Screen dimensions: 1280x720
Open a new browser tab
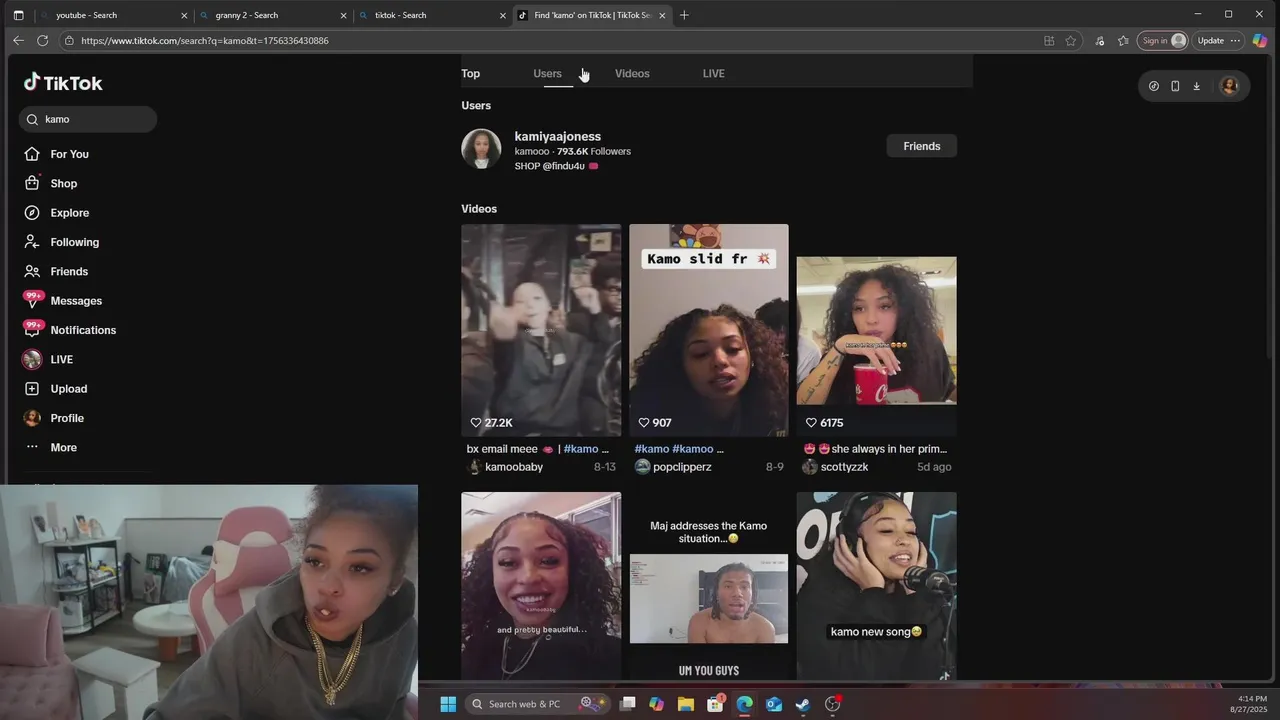tap(684, 15)
